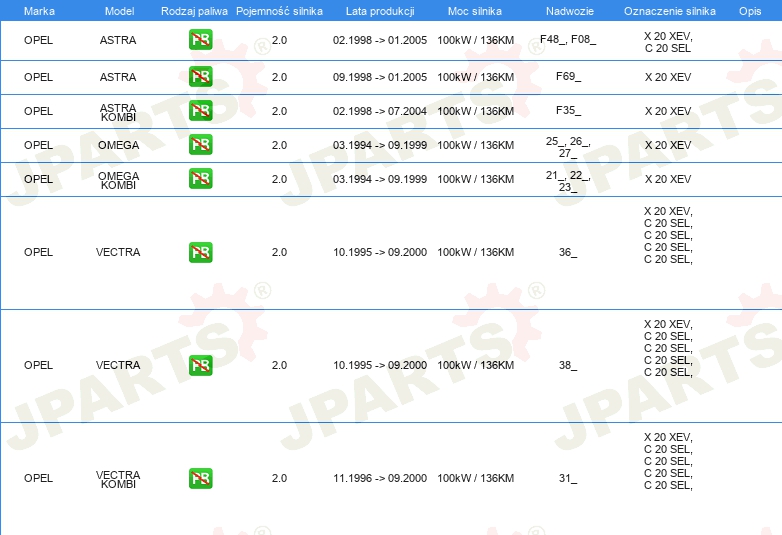Click the body codes '21_, 22_, 23_'
Viewport: 782px width, 535px height.
pyautogui.click(x=568, y=181)
